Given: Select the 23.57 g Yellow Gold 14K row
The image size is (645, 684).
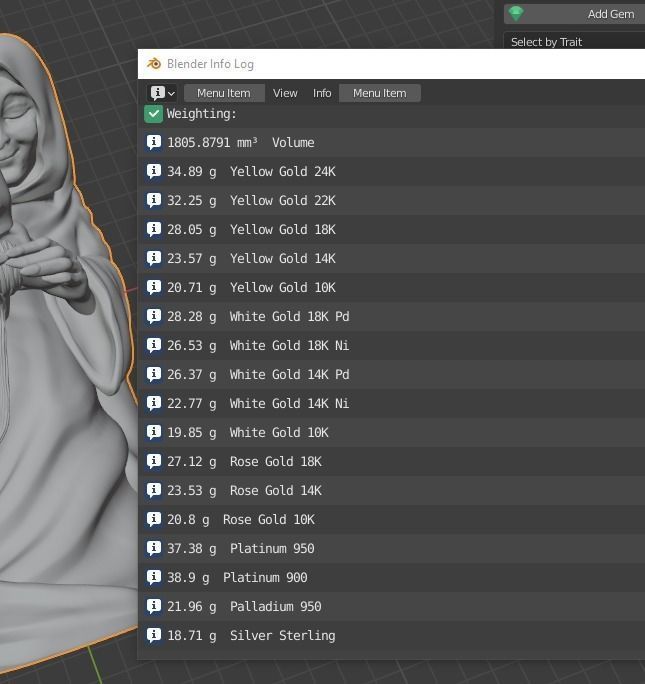Looking at the screenshot, I should click(x=391, y=259).
